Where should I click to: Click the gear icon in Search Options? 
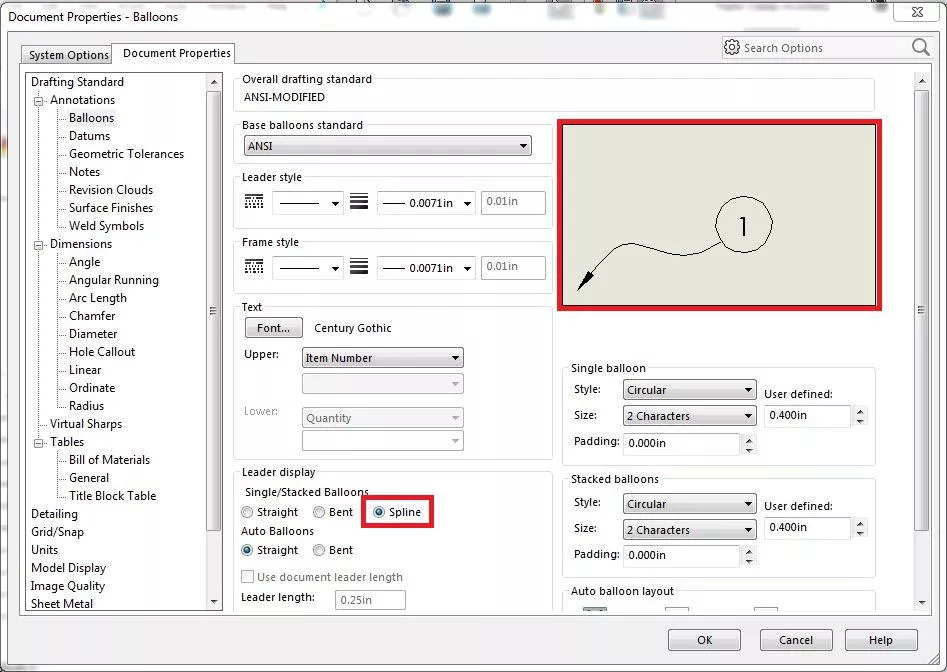tap(731, 47)
